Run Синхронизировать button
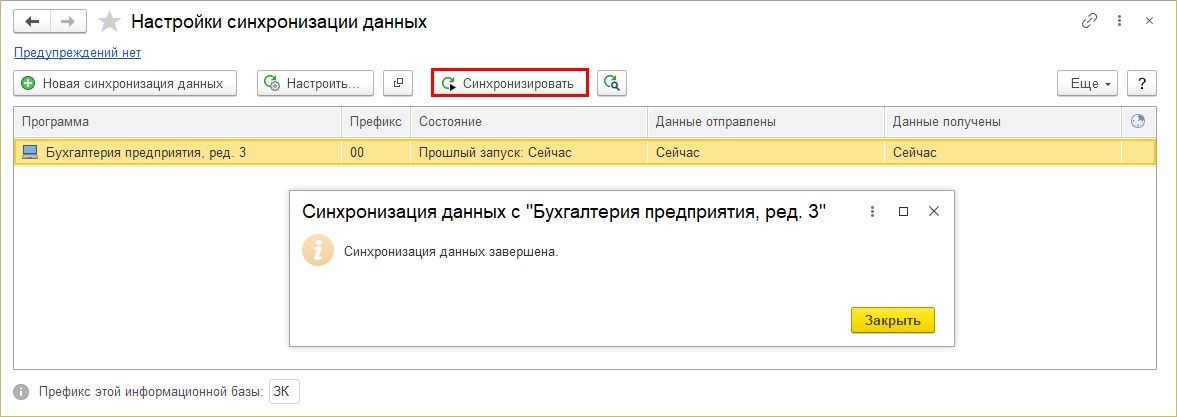 [510, 83]
